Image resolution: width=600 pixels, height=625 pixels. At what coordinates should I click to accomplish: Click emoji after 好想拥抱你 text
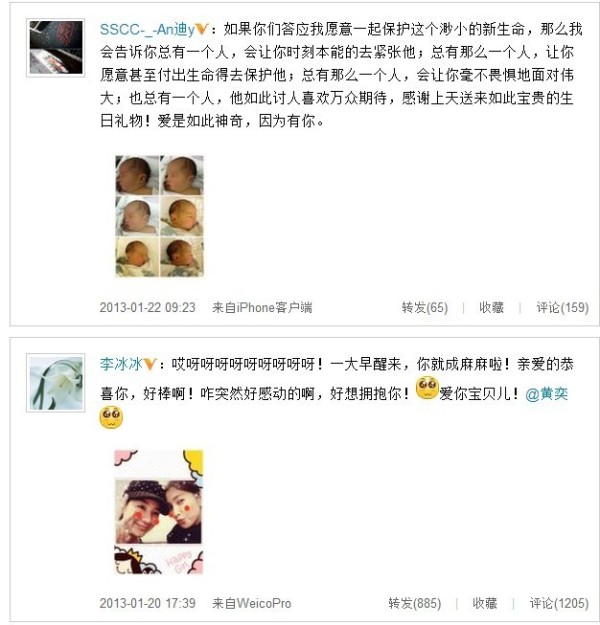(427, 388)
